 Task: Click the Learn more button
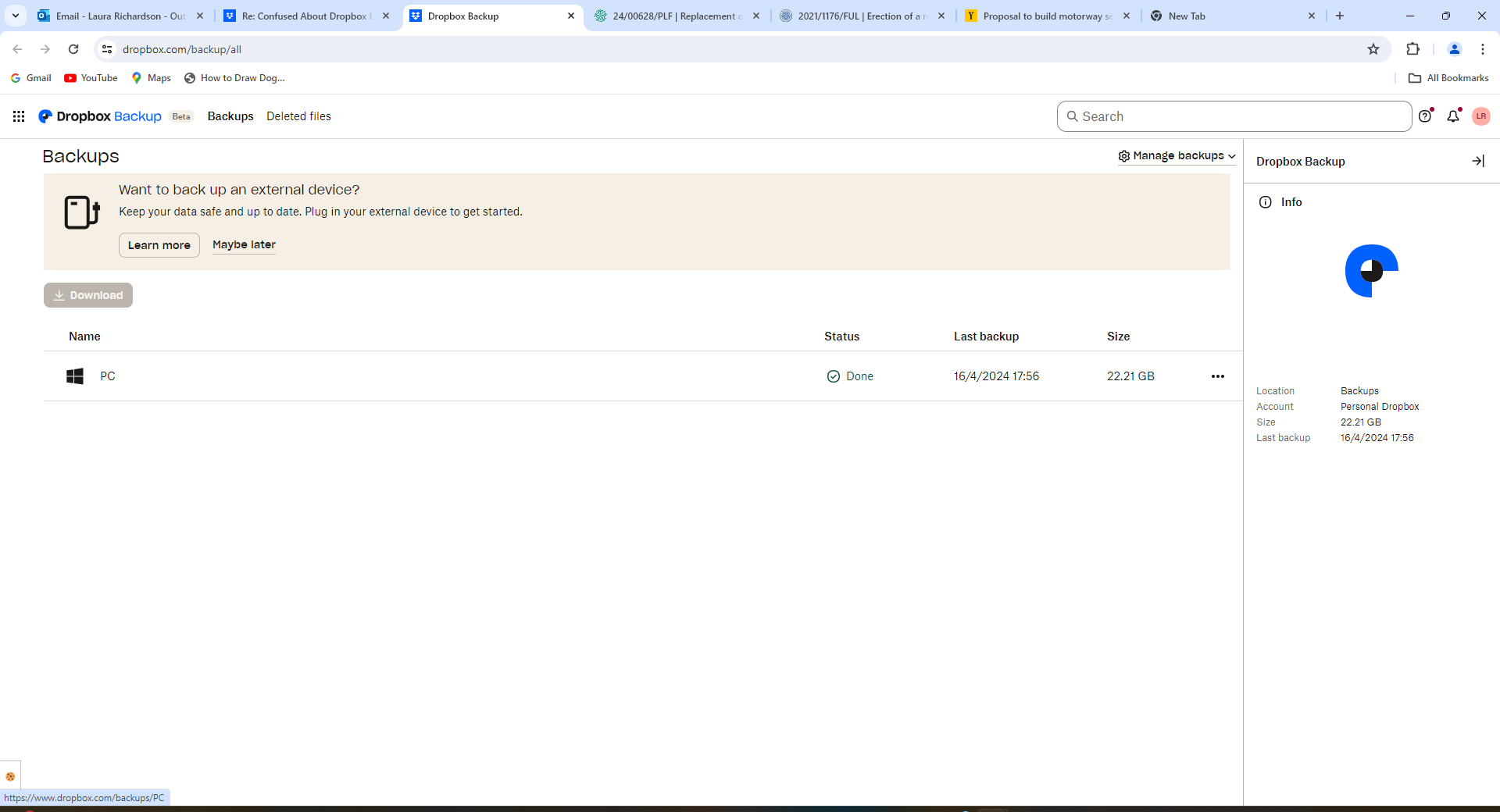point(159,245)
